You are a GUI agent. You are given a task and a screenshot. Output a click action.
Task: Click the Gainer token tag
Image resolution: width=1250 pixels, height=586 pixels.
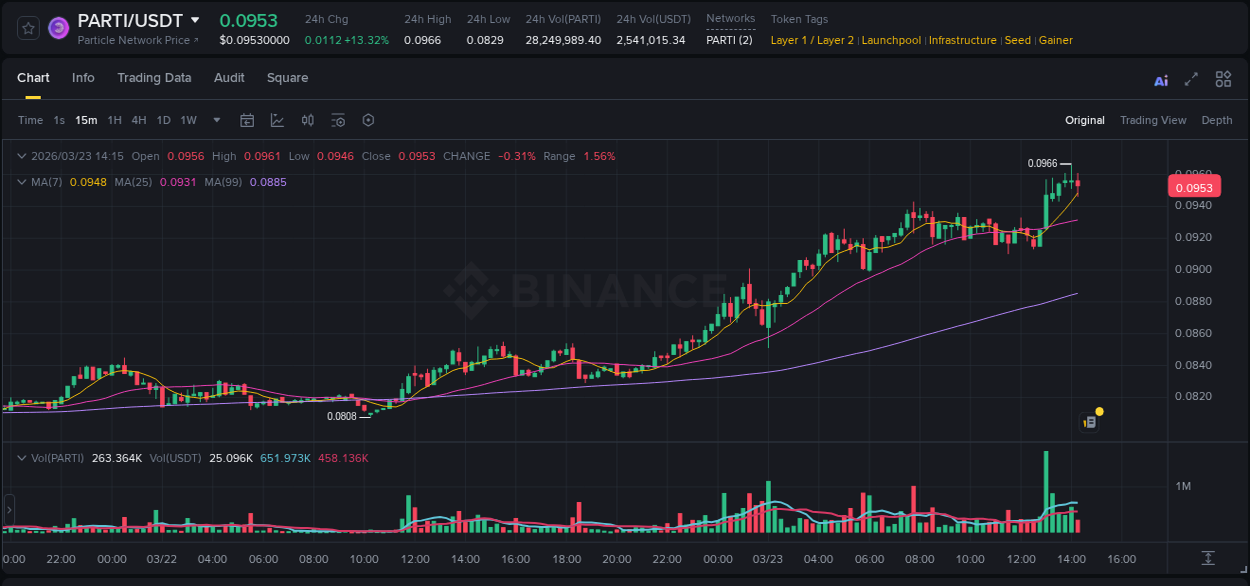click(x=1056, y=40)
